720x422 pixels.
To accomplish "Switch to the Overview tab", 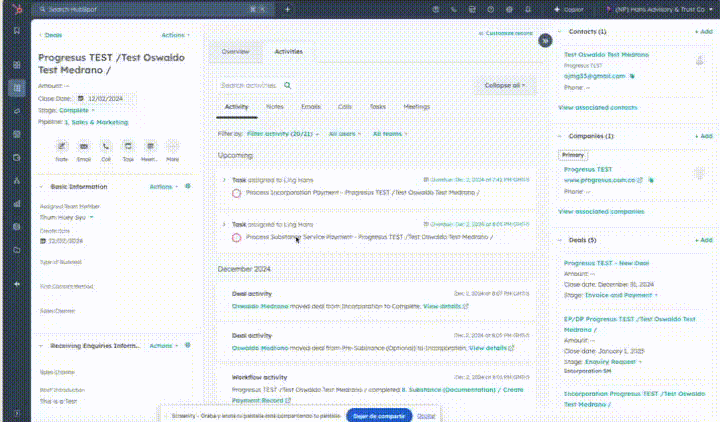I will (x=236, y=51).
